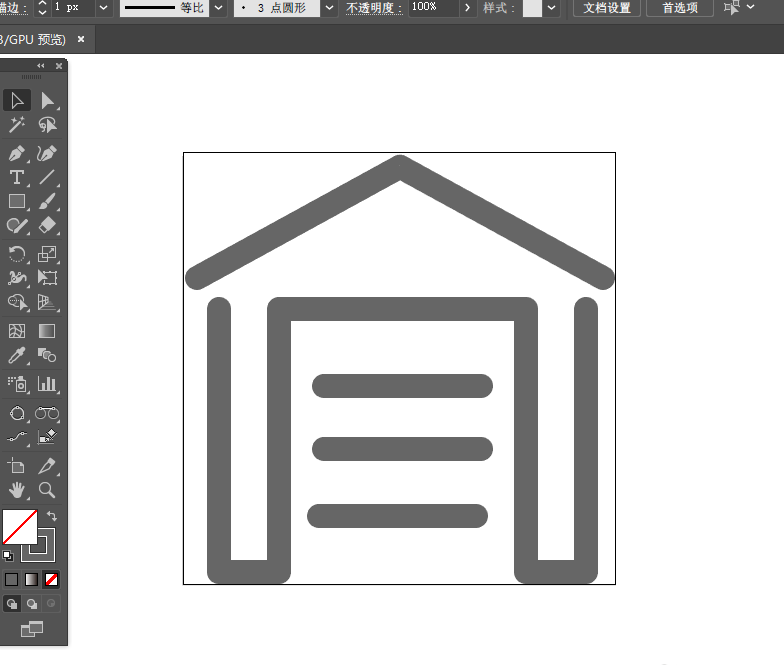Screen dimensions: 784x665
Task: Set paint mode to Gradient
Action: [x=31, y=580]
